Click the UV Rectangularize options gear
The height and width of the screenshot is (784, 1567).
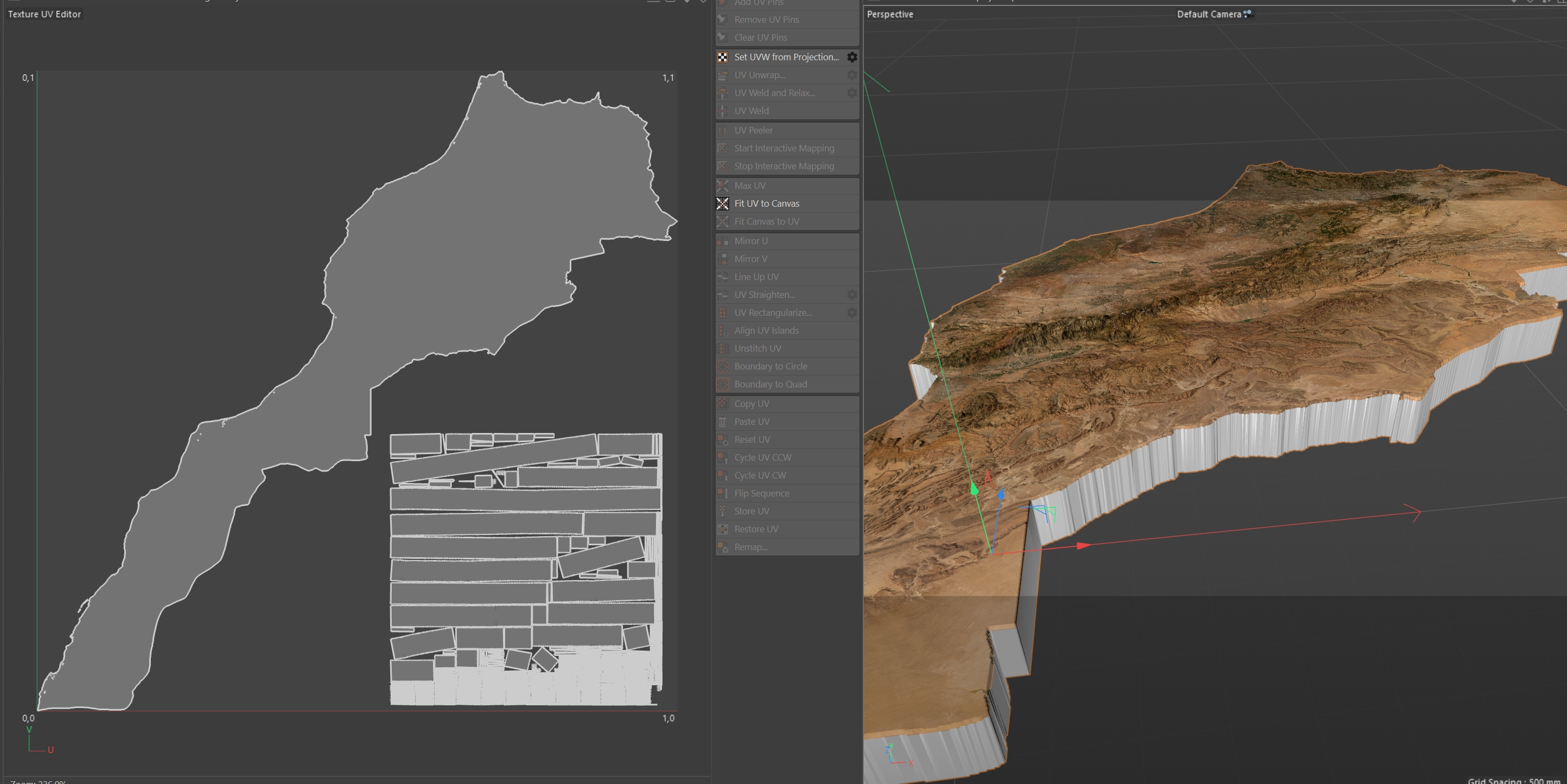[x=852, y=313]
